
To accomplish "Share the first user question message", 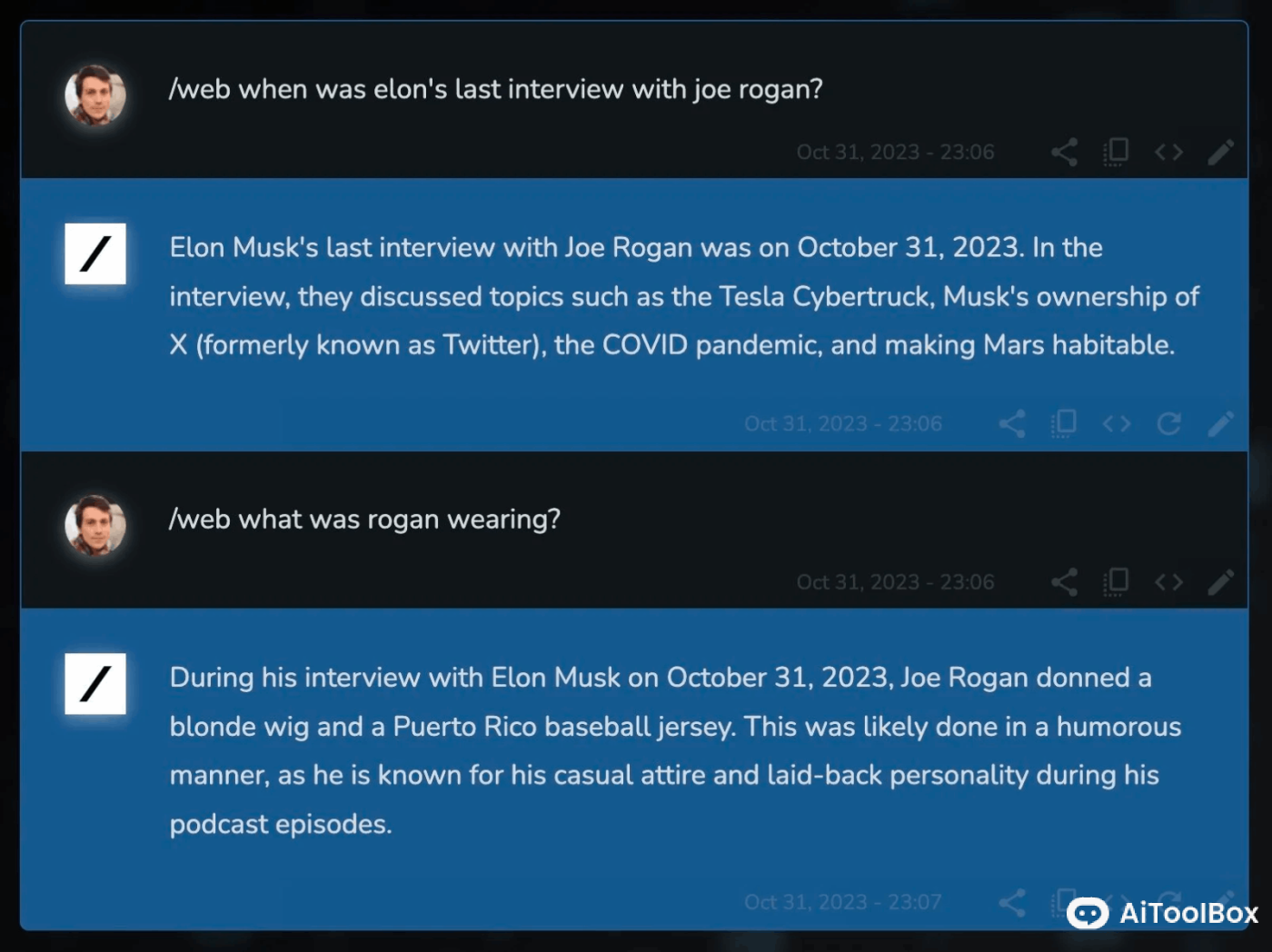I will click(x=1064, y=152).
